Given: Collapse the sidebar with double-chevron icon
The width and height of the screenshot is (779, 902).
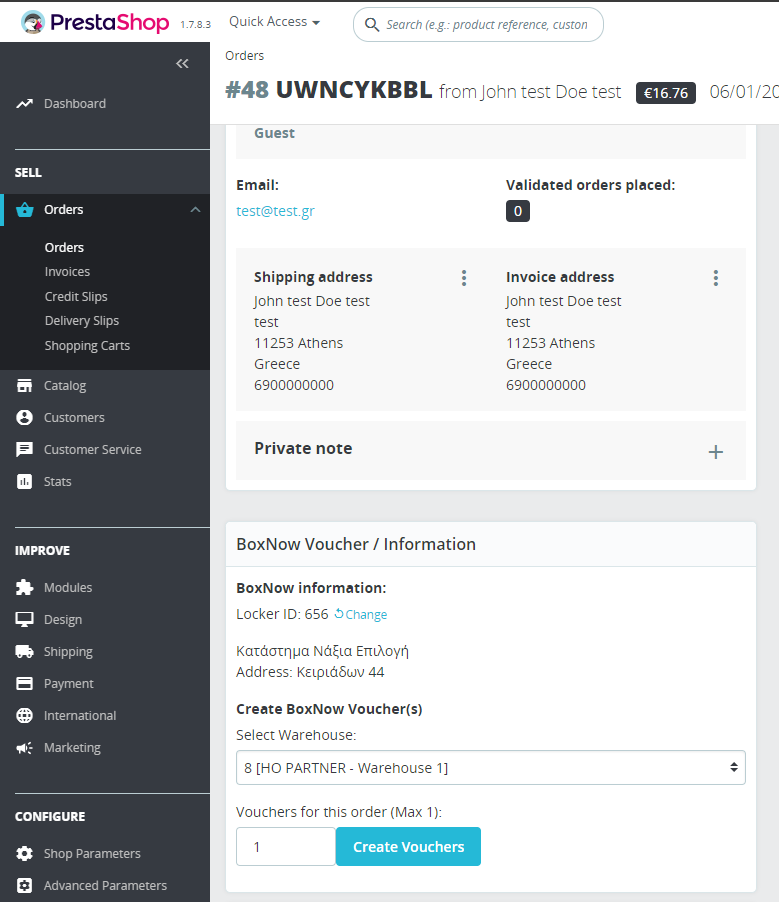Looking at the screenshot, I should 182,64.
